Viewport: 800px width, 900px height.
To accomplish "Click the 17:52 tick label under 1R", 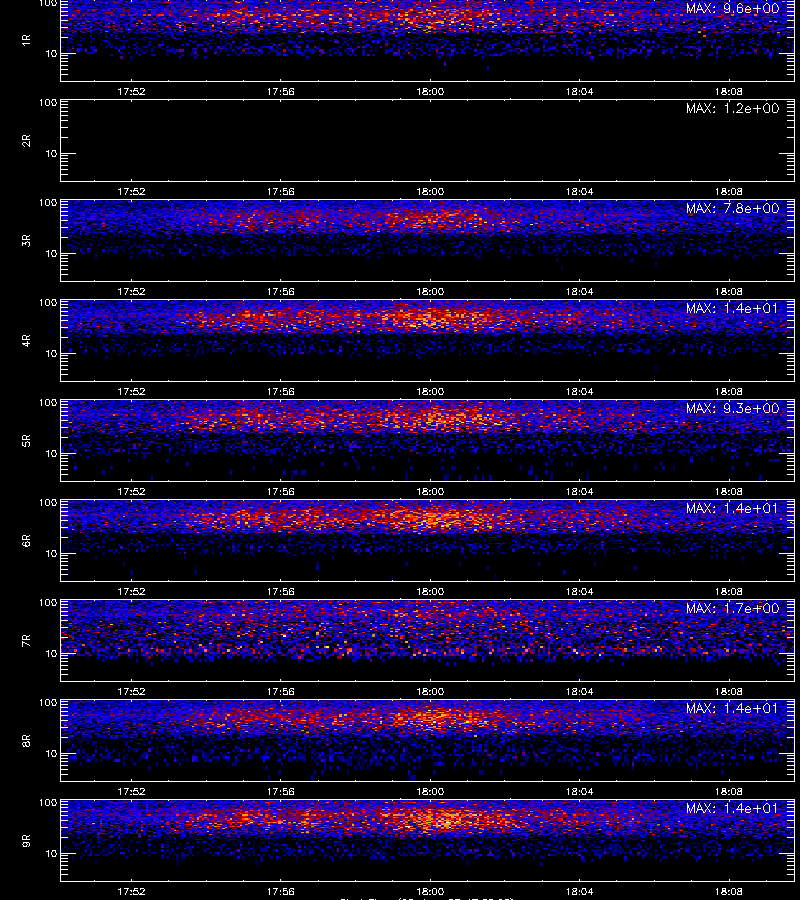I will [x=131, y=91].
